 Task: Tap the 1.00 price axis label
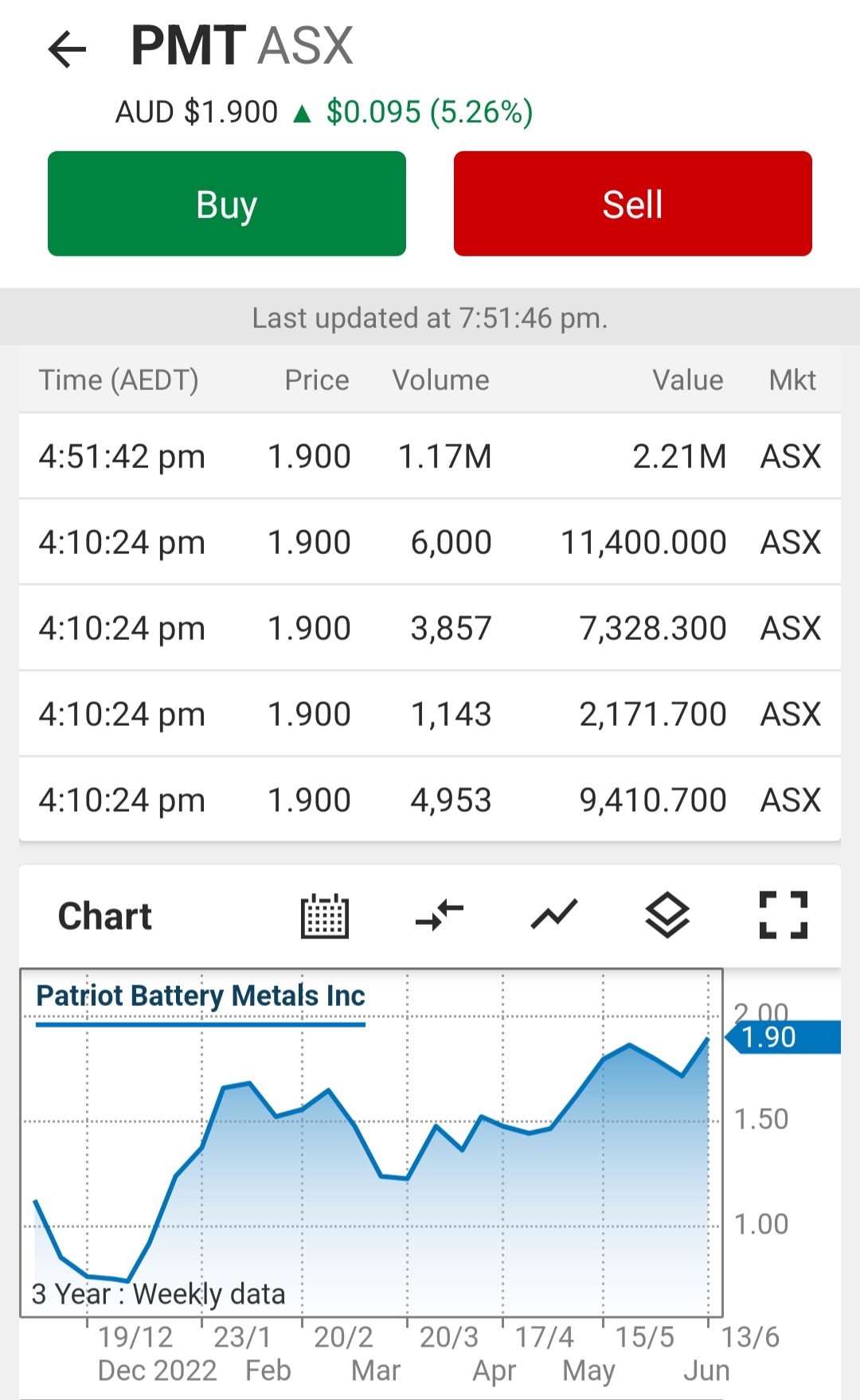(761, 1224)
